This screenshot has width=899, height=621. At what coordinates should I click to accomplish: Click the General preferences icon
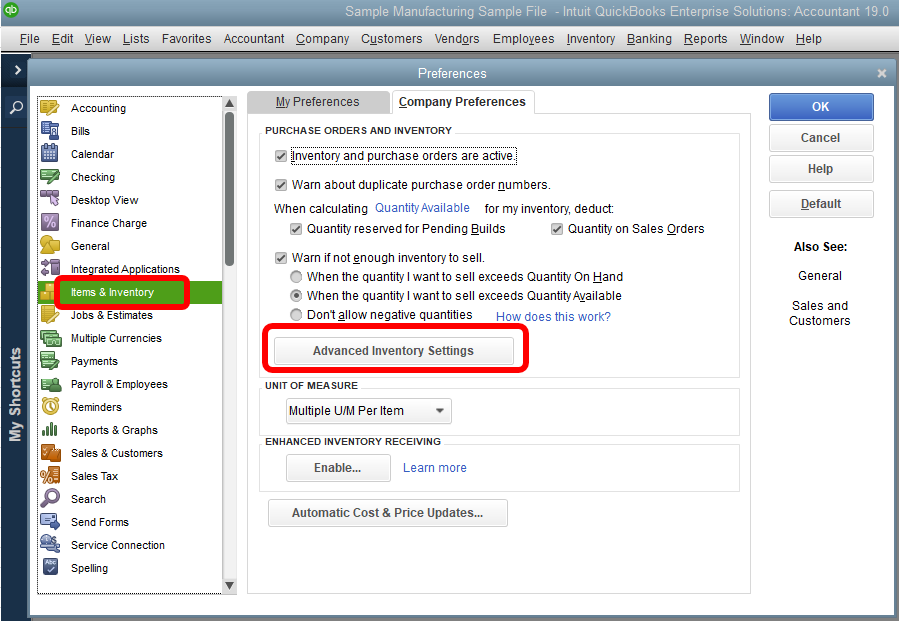coord(50,245)
